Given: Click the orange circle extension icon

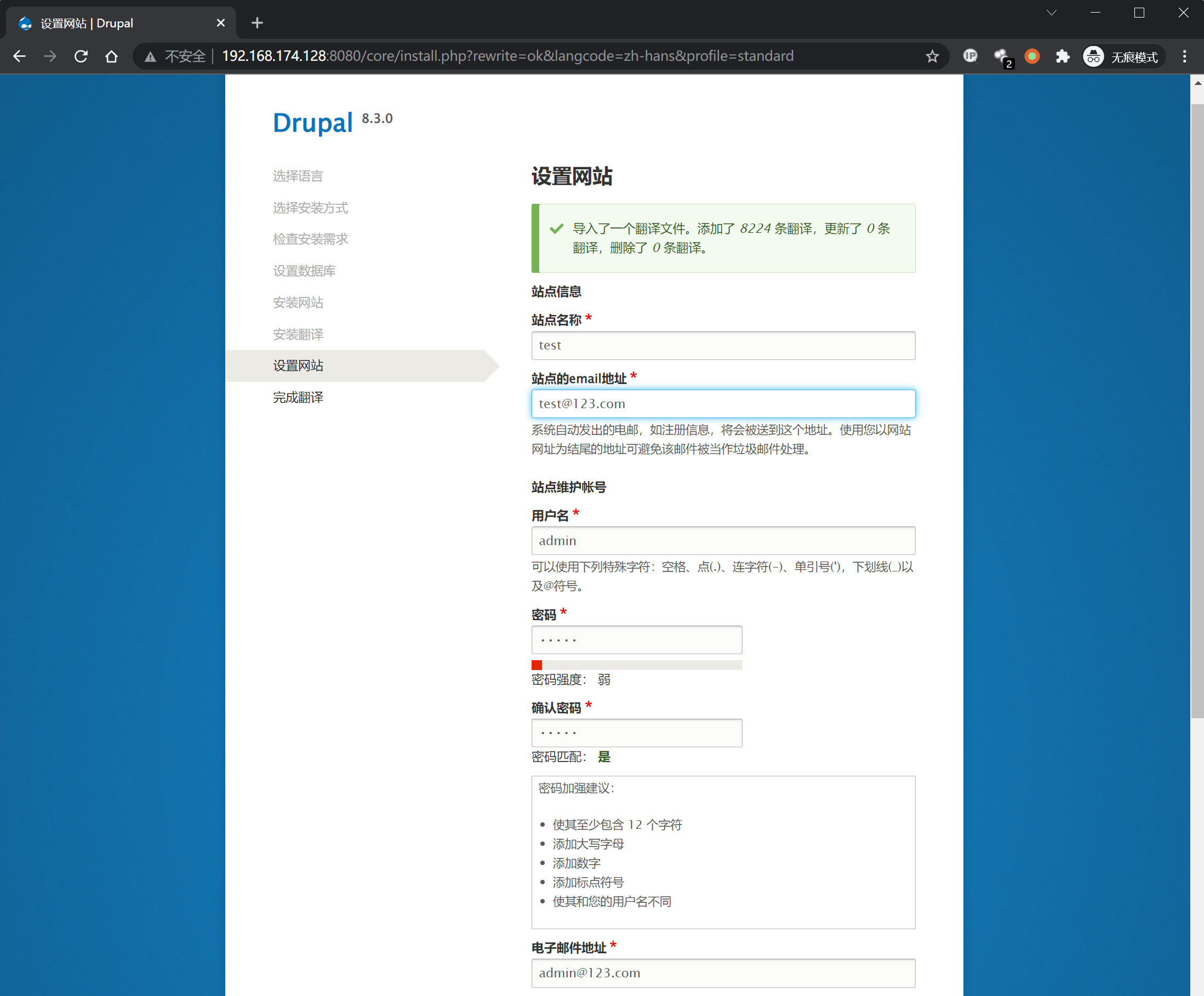Looking at the screenshot, I should [1032, 56].
